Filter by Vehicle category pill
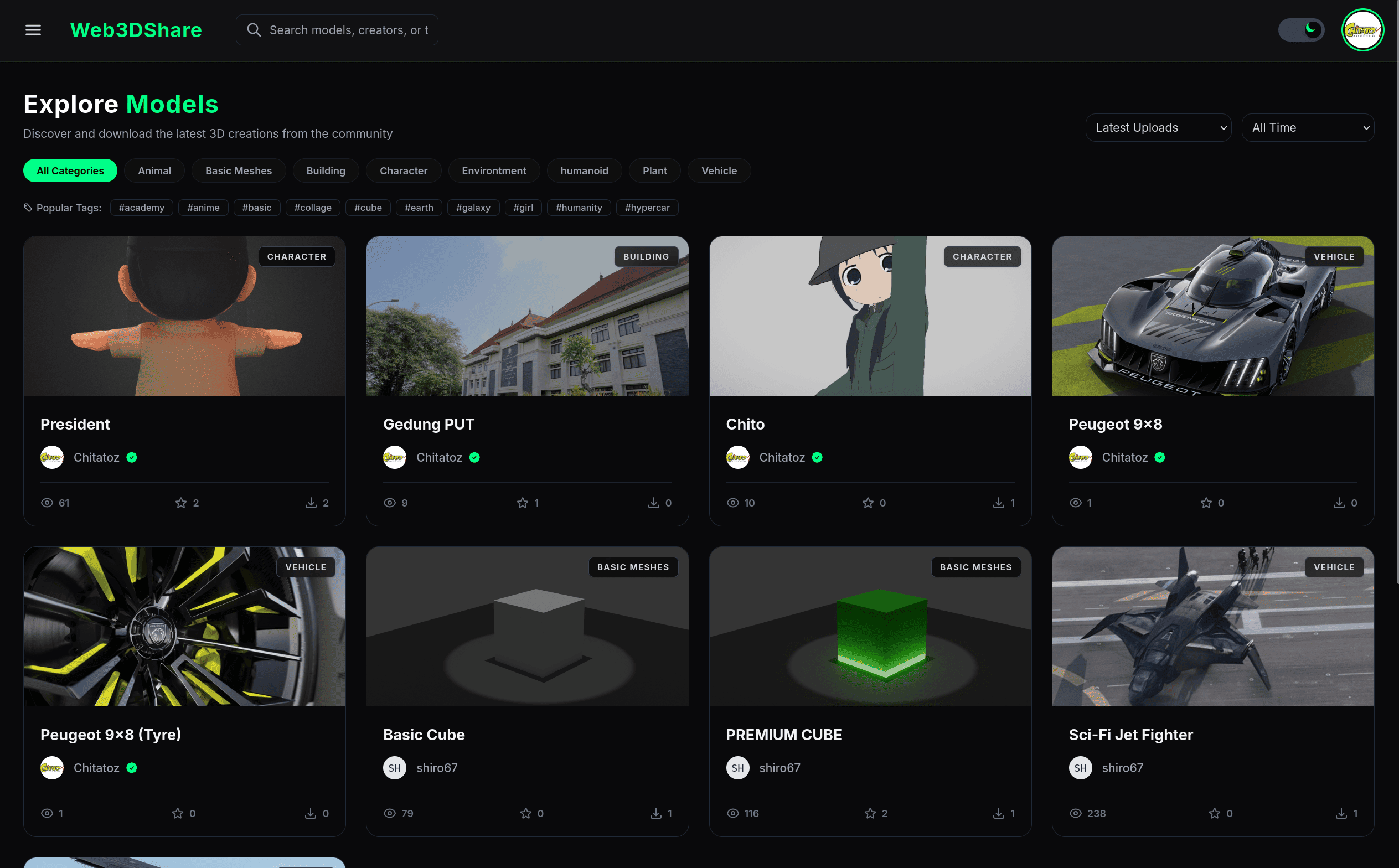 pos(719,170)
